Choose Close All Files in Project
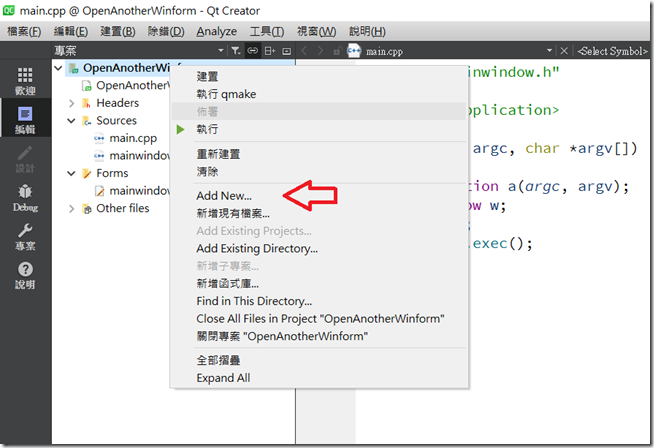This screenshot has height=448, width=654. 319,318
